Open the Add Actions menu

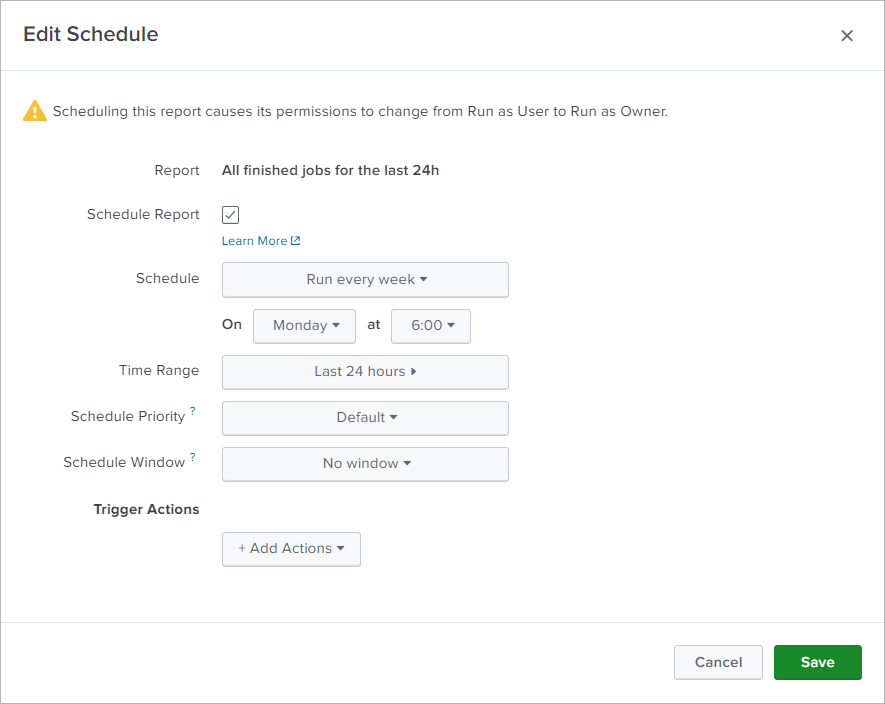pyautogui.click(x=291, y=549)
